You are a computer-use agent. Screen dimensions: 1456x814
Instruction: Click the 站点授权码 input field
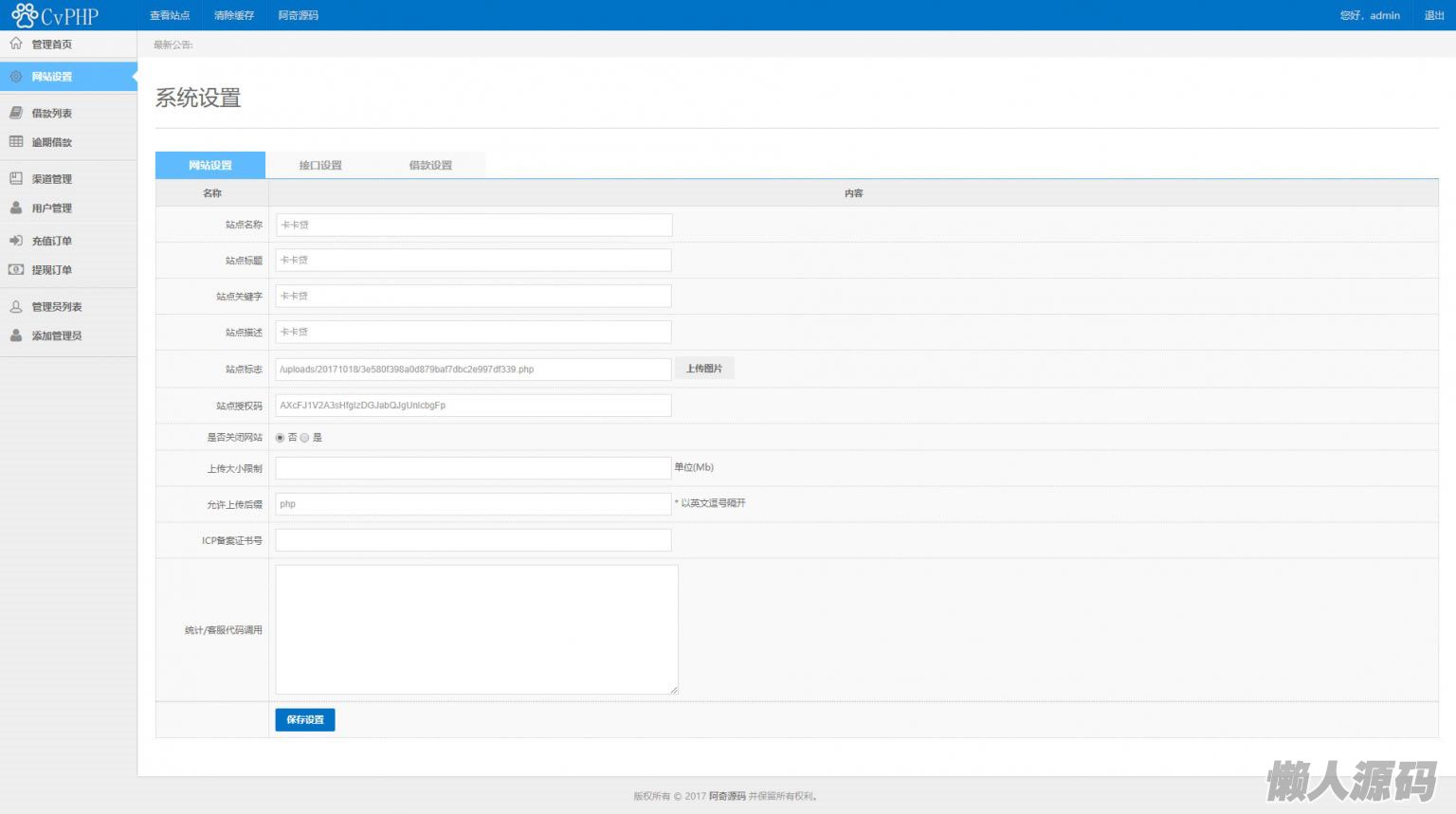[474, 406]
